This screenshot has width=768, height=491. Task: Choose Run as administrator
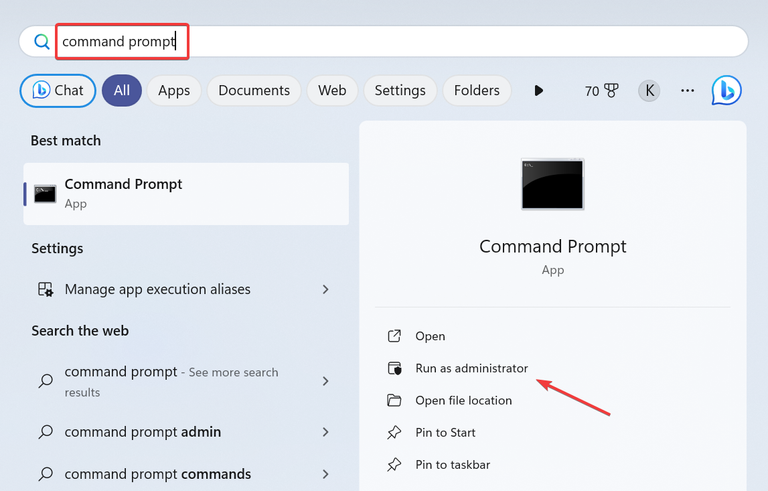pyautogui.click(x=471, y=369)
